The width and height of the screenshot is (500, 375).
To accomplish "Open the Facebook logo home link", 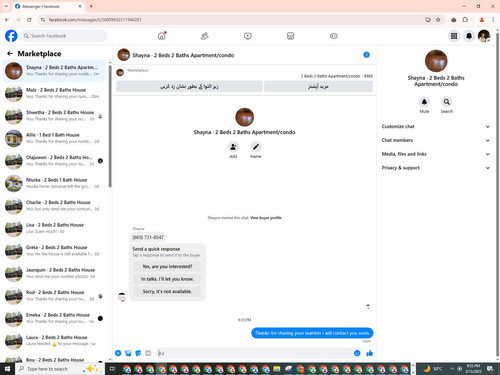I will click(11, 36).
